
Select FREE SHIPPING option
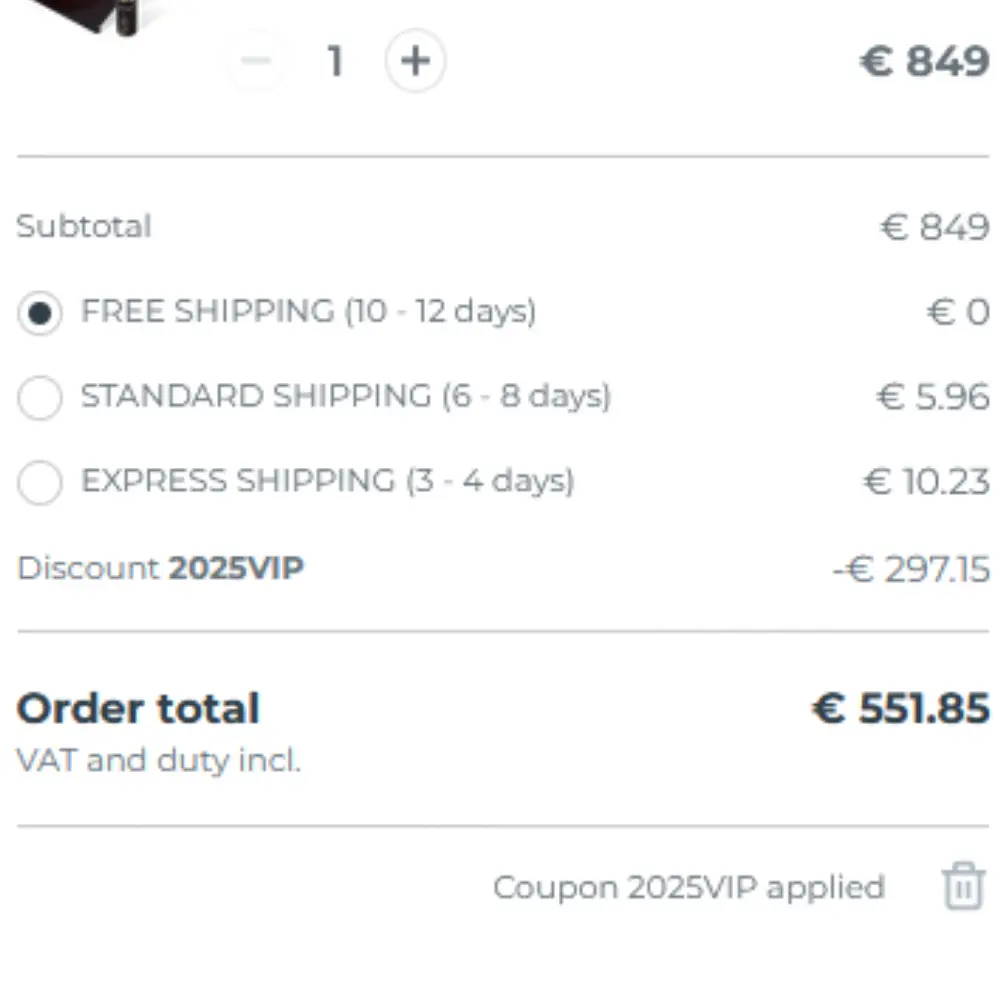40,311
